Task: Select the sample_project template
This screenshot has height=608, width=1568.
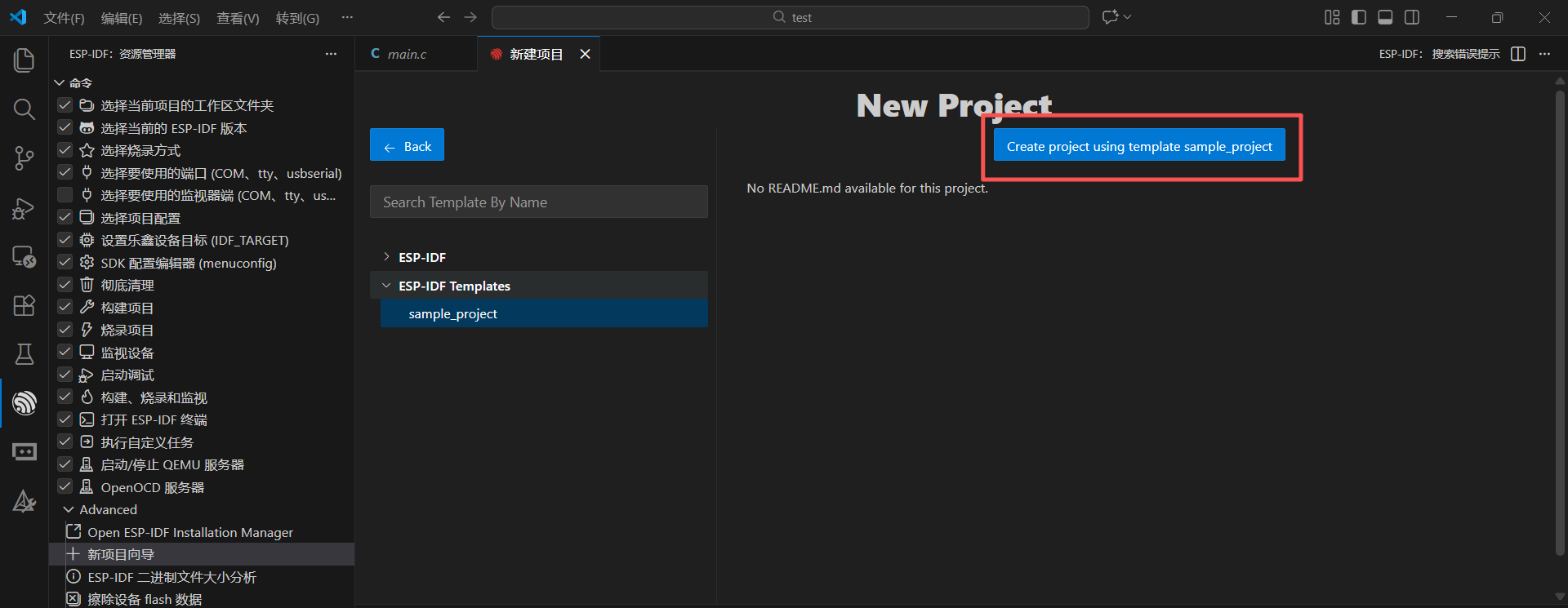Action: click(544, 313)
